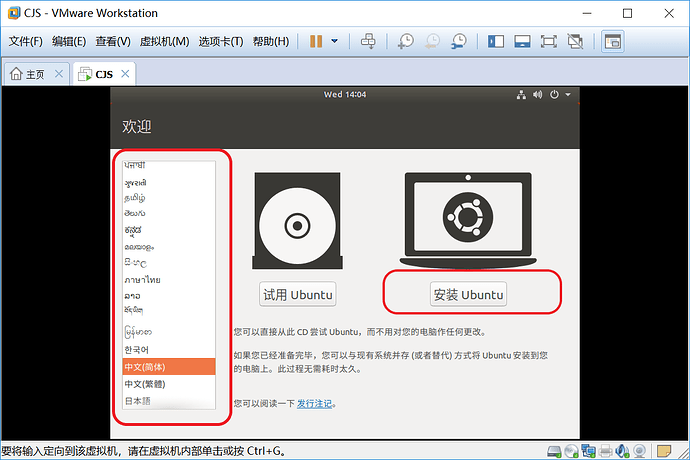
Task: Click Send Ctrl+Alt+Del toolbar icon
Action: 368,41
